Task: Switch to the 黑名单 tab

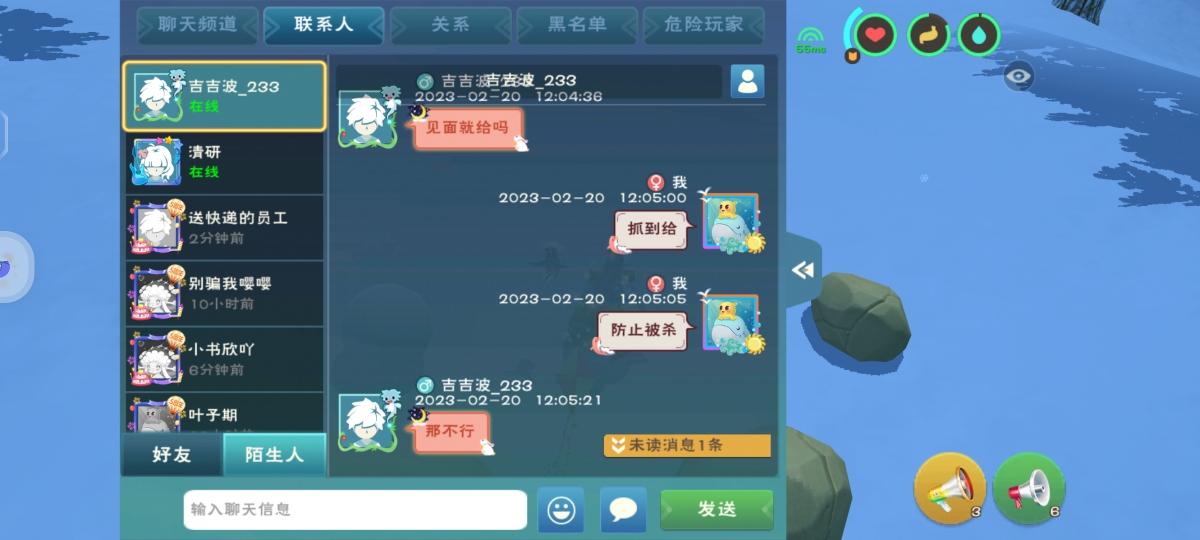Action: 577,25
